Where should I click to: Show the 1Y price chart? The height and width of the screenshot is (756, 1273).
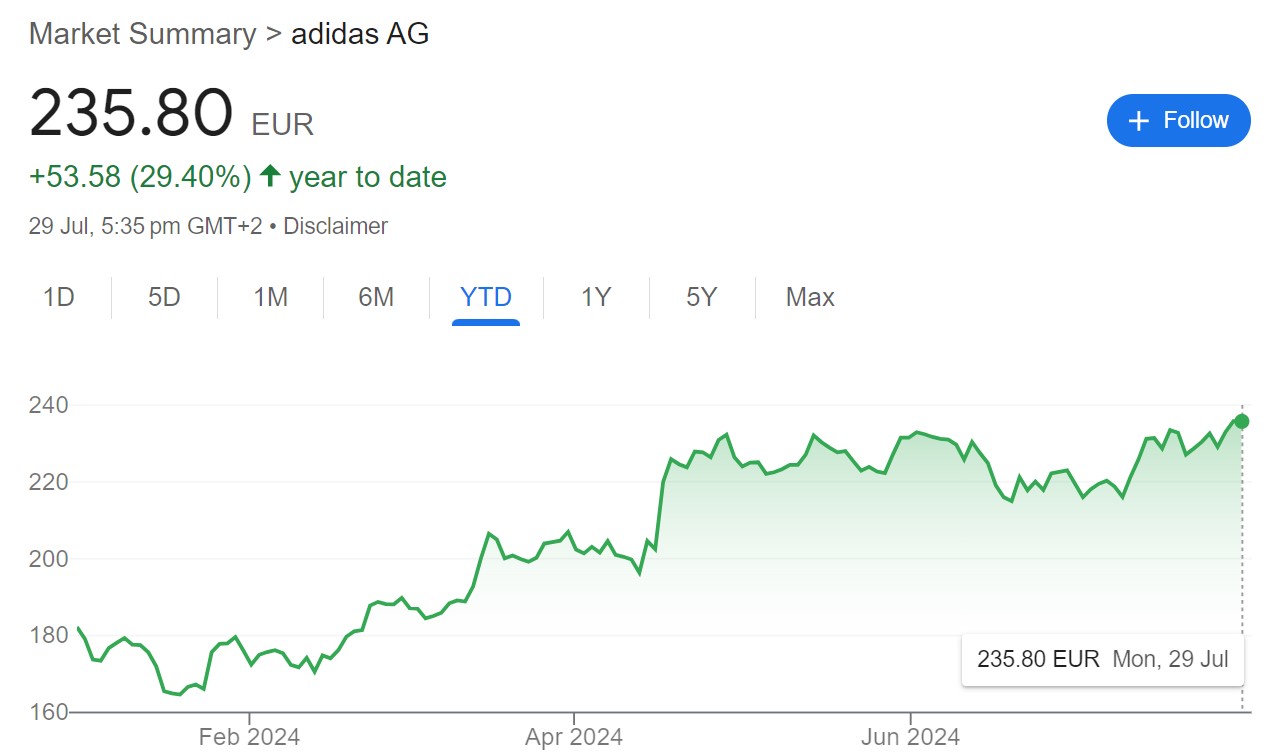596,297
